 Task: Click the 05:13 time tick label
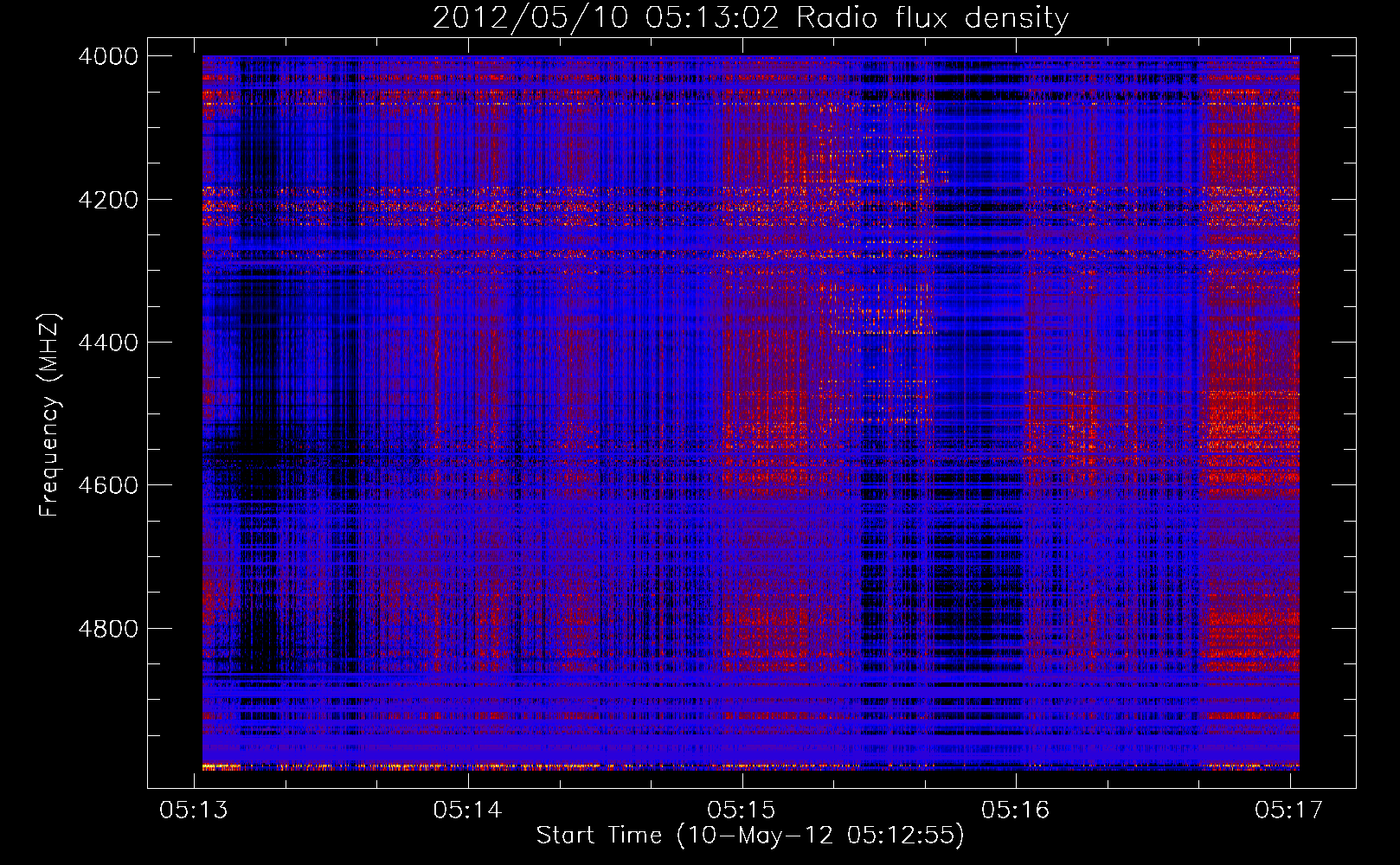click(194, 810)
